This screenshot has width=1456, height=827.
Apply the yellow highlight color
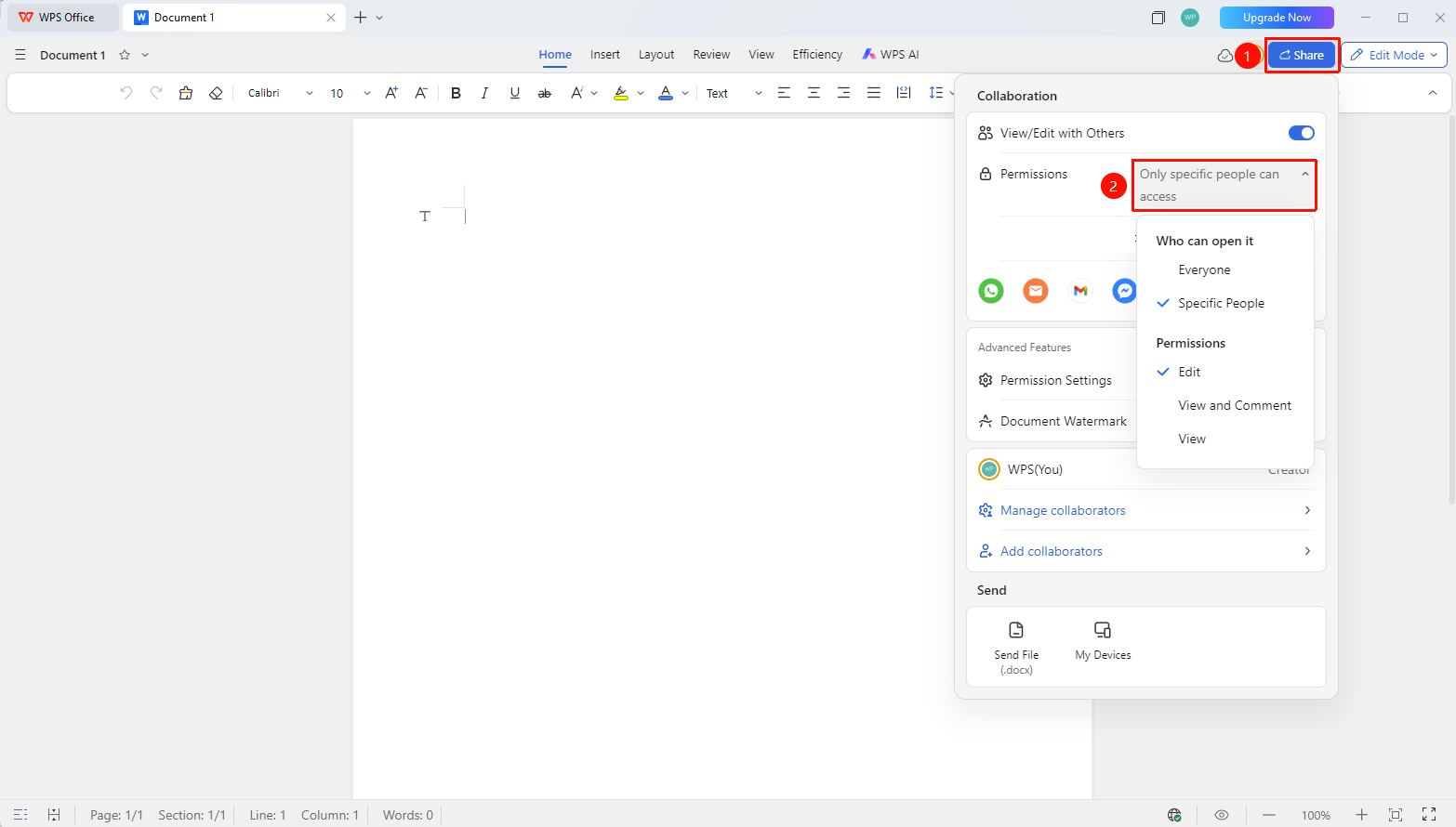click(621, 93)
